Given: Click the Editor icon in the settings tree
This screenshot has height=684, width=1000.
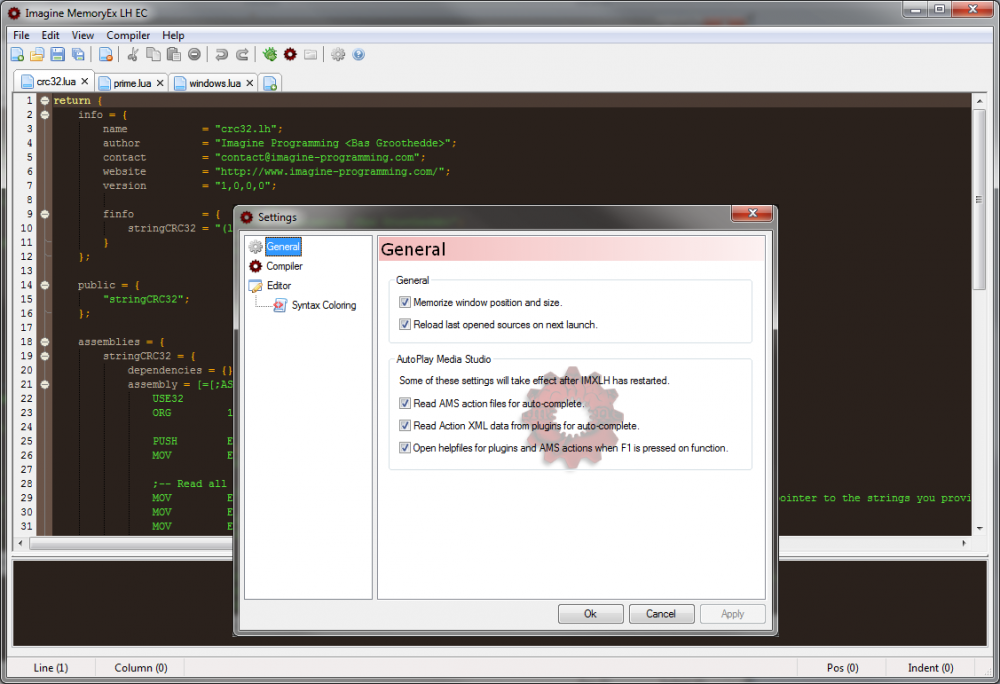Looking at the screenshot, I should tap(256, 286).
